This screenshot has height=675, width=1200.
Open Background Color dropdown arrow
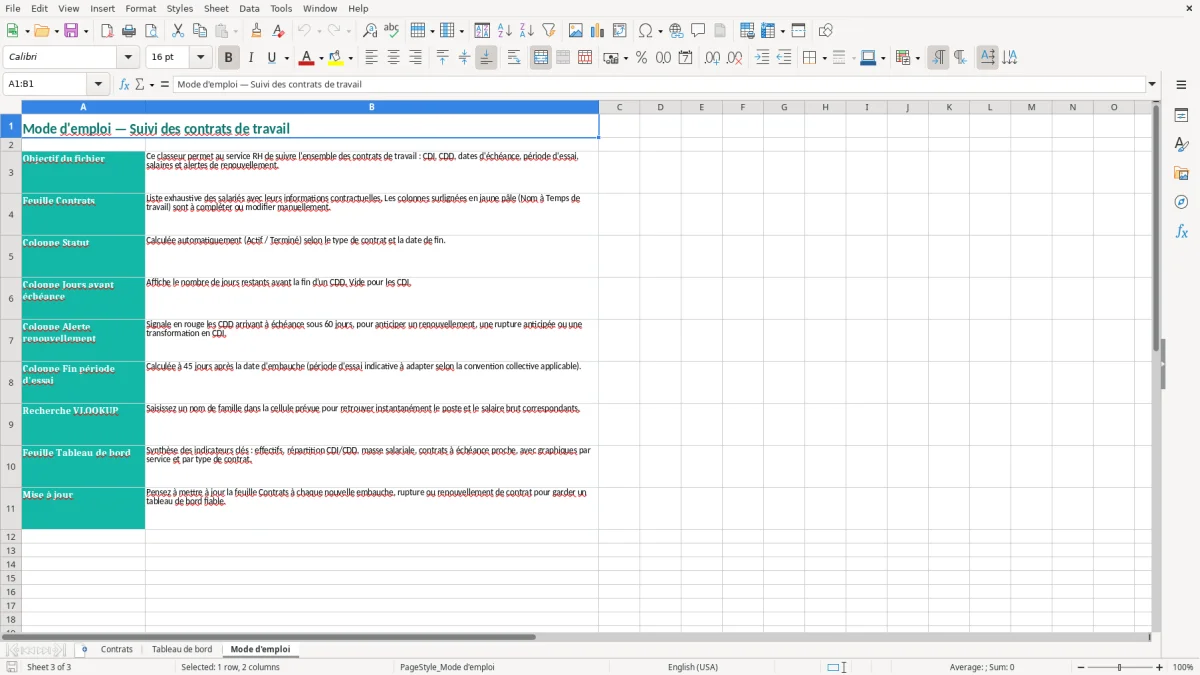[350, 58]
